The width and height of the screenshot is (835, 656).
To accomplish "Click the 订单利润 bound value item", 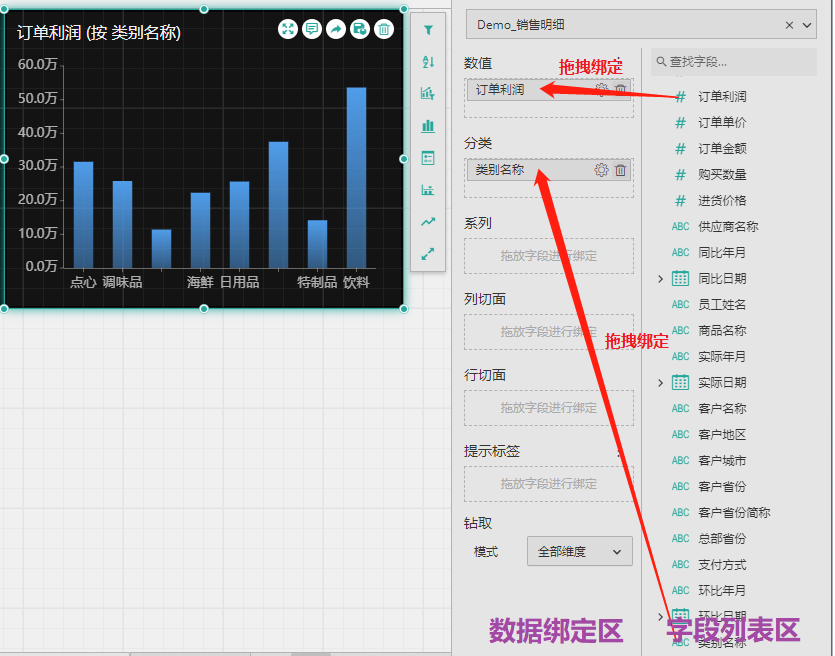I will click(x=549, y=90).
